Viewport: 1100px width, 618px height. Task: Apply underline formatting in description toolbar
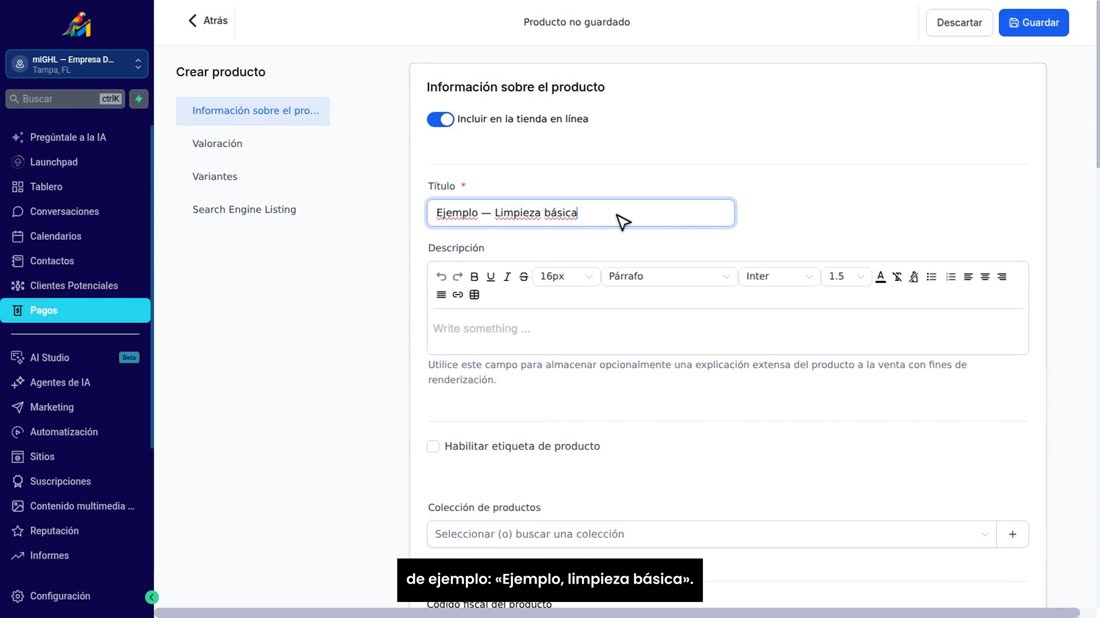490,276
